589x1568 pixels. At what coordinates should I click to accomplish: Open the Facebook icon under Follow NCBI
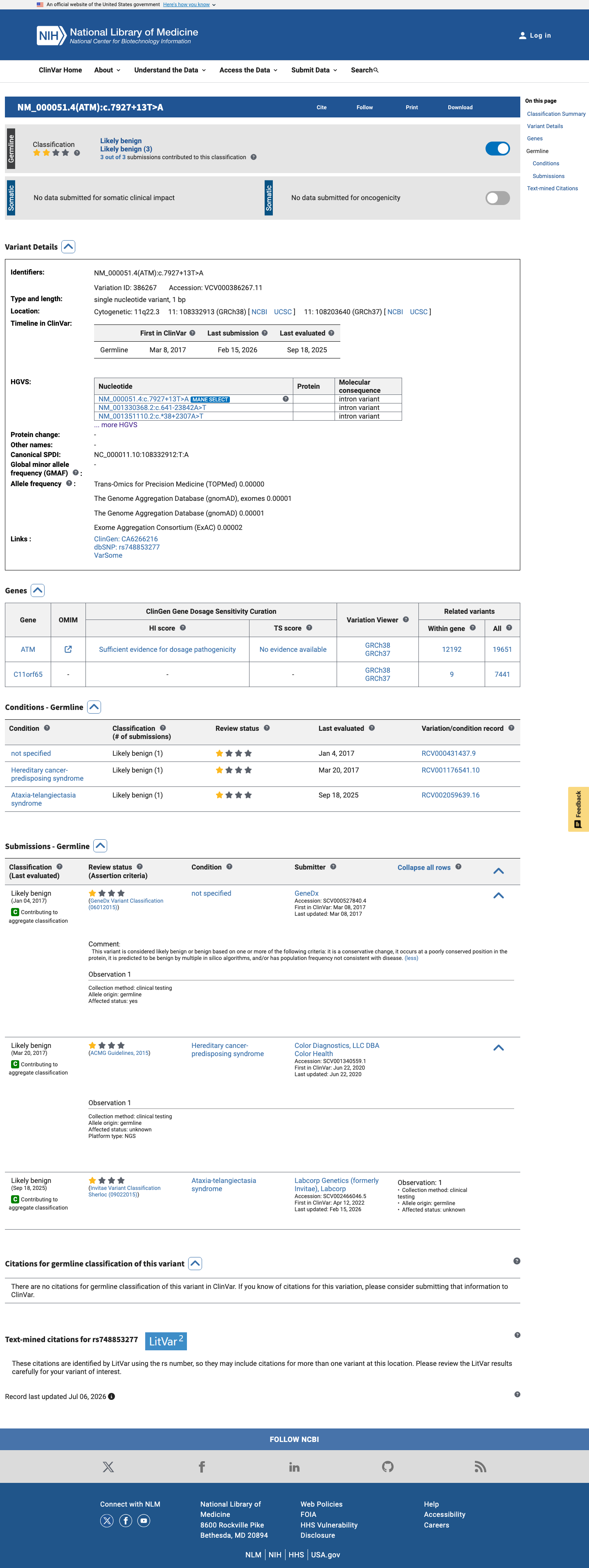[202, 1467]
